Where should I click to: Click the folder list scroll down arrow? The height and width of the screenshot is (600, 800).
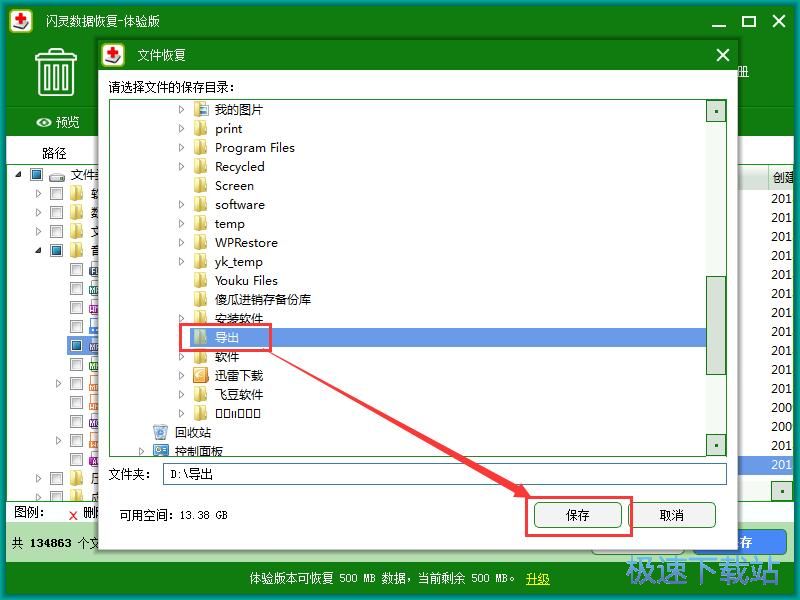tap(716, 445)
